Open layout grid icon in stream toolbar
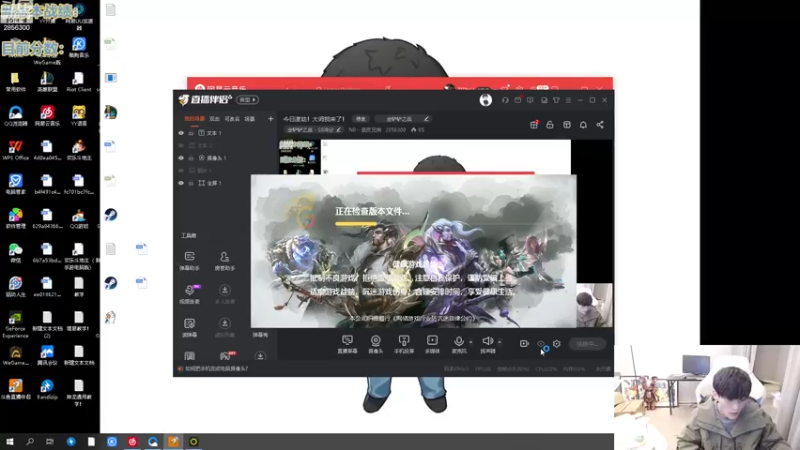This screenshot has width=800, height=450. pos(567,124)
